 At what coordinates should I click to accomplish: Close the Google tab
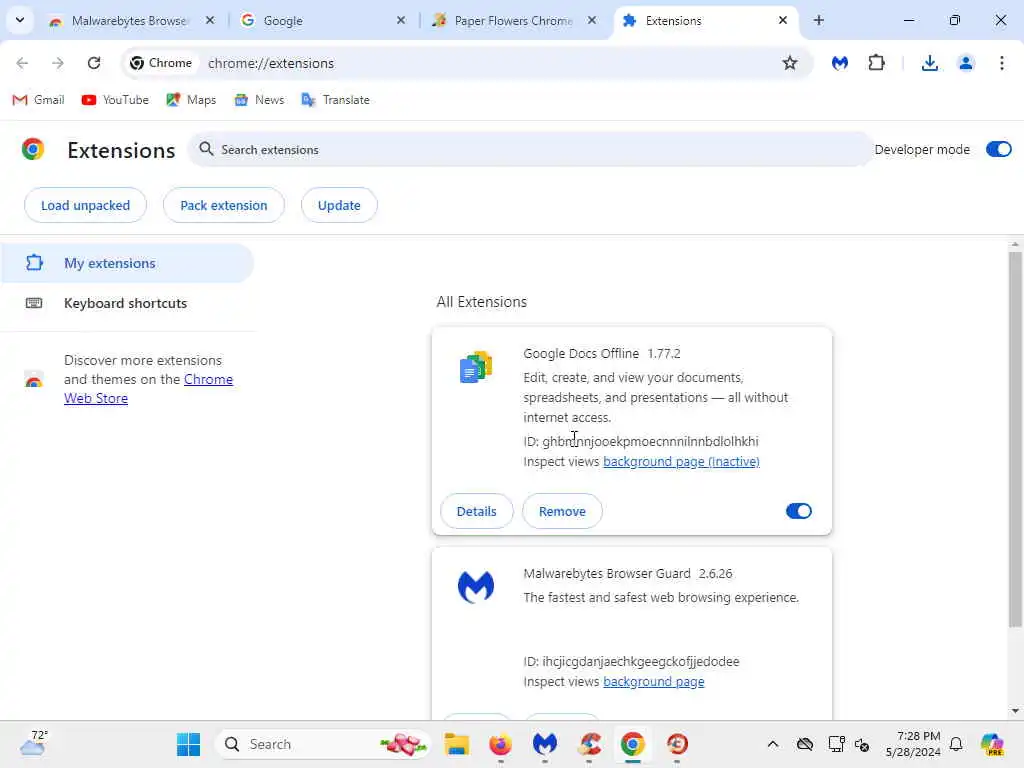click(x=401, y=20)
